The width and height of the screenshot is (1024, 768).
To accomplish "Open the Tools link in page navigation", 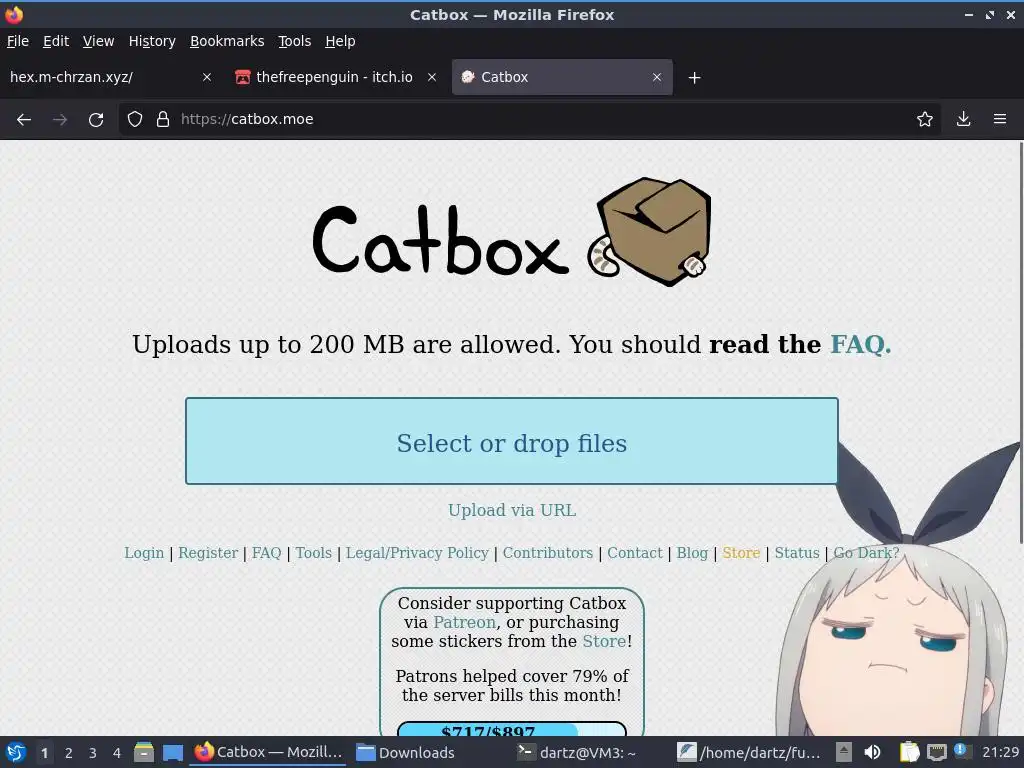I will [x=313, y=553].
